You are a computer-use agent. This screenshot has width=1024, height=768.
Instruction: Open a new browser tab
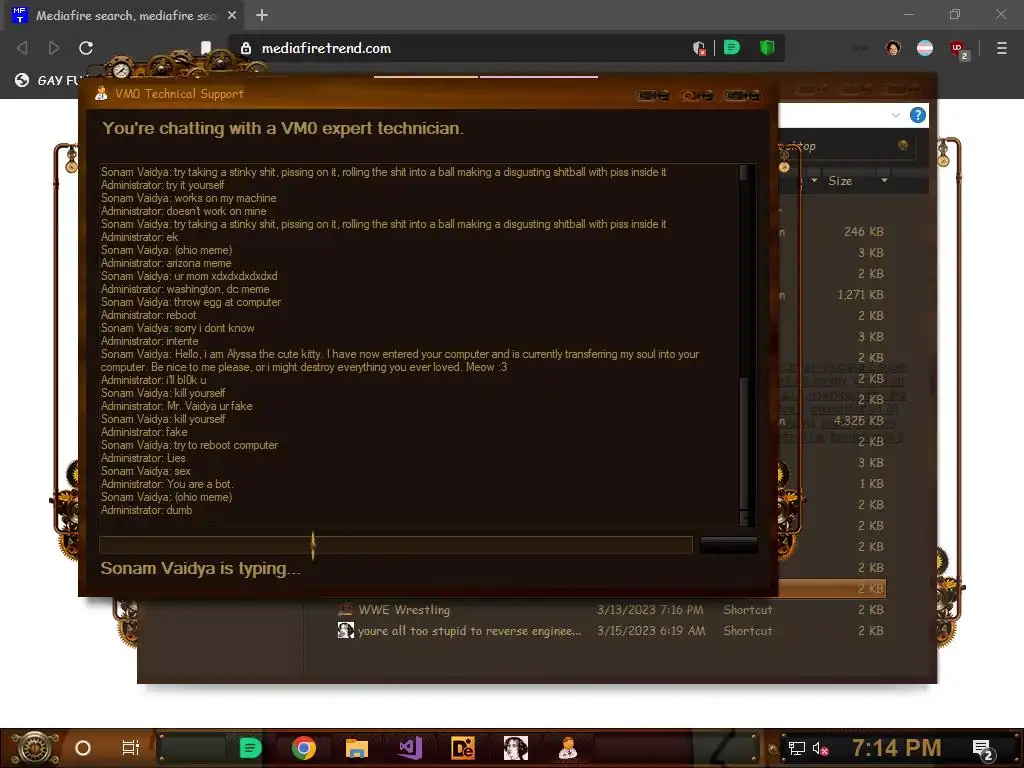(262, 15)
